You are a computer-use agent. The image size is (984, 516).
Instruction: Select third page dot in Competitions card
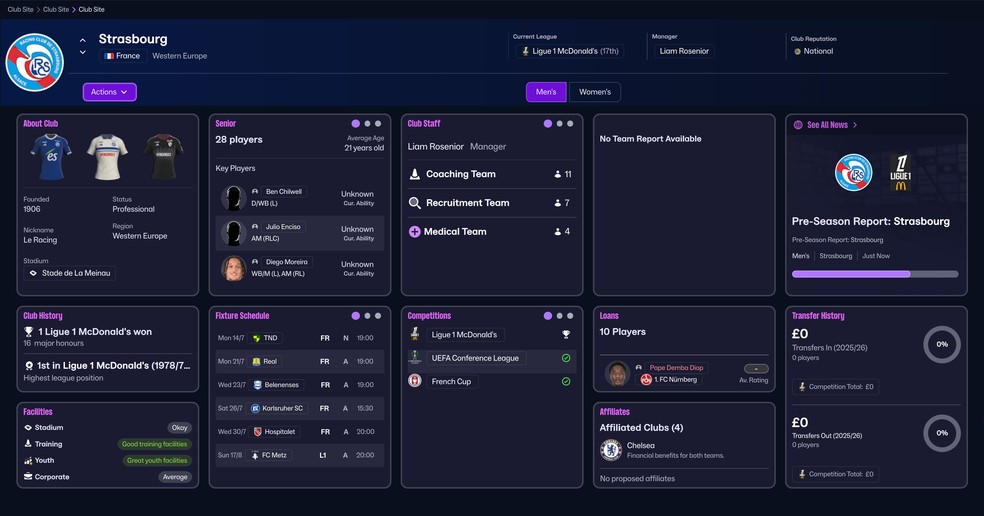[x=570, y=316]
